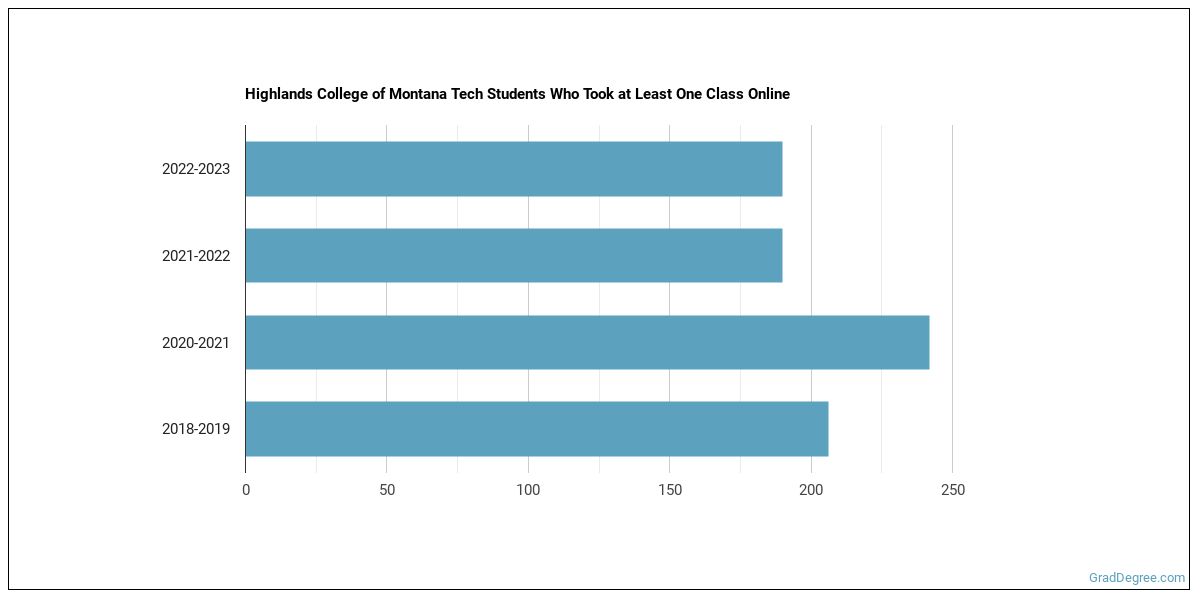Click the 2020-2021 axis label
This screenshot has height=600, width=1200.
point(196,343)
